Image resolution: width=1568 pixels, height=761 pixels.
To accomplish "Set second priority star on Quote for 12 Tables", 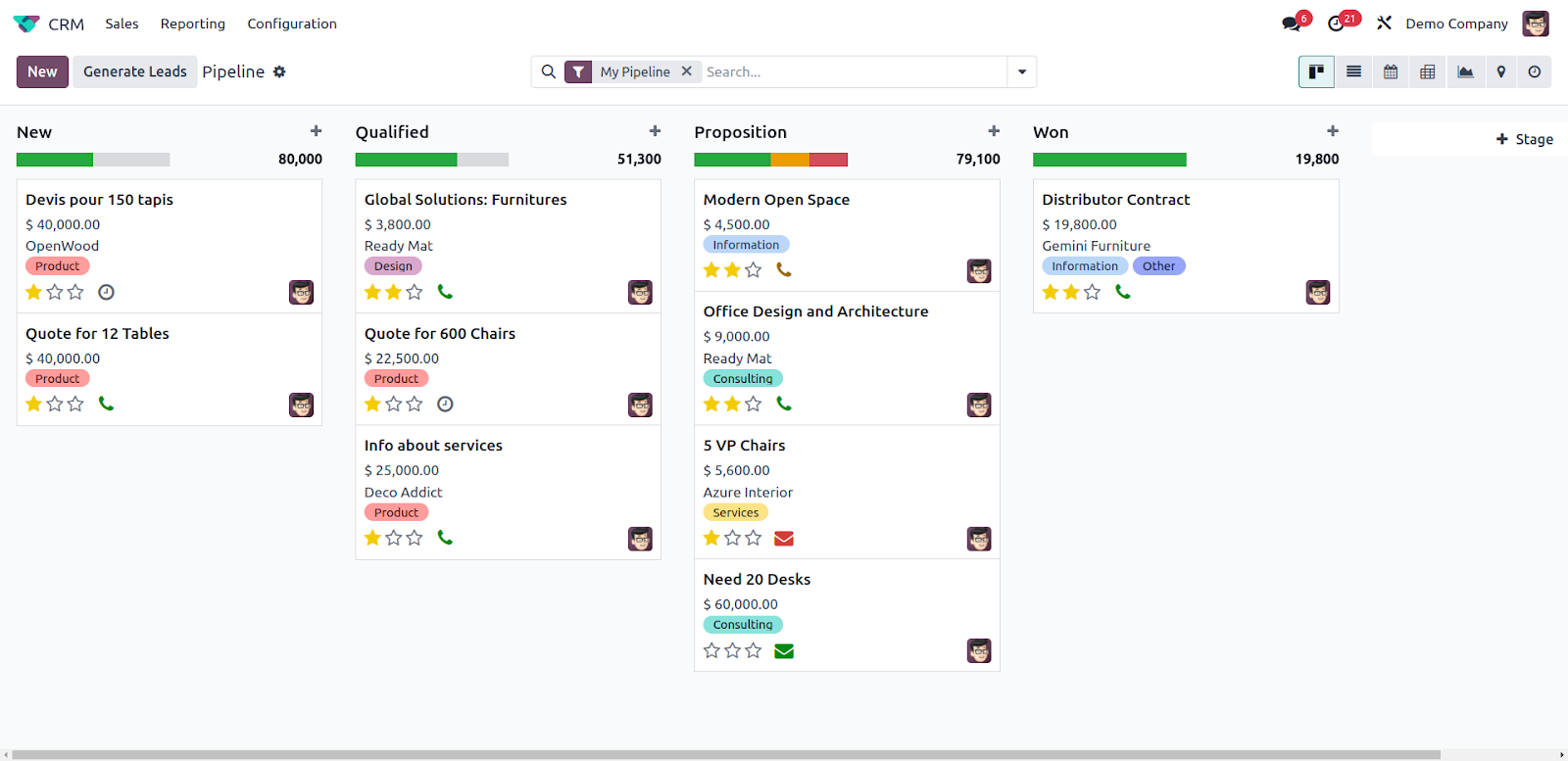I will (x=55, y=404).
